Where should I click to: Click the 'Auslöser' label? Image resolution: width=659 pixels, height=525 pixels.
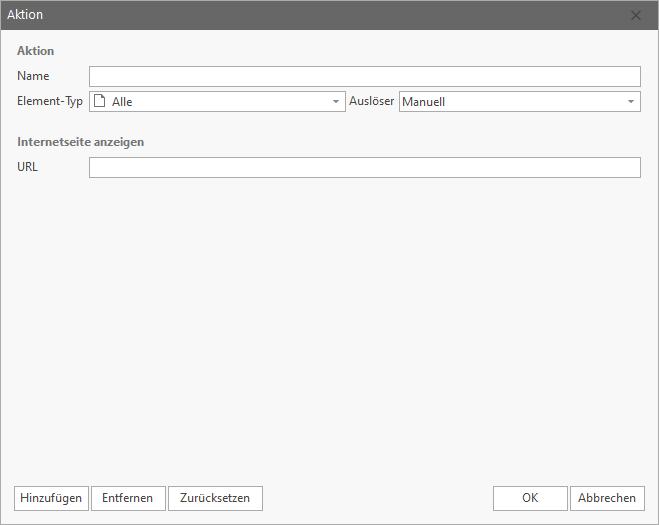pyautogui.click(x=371, y=101)
